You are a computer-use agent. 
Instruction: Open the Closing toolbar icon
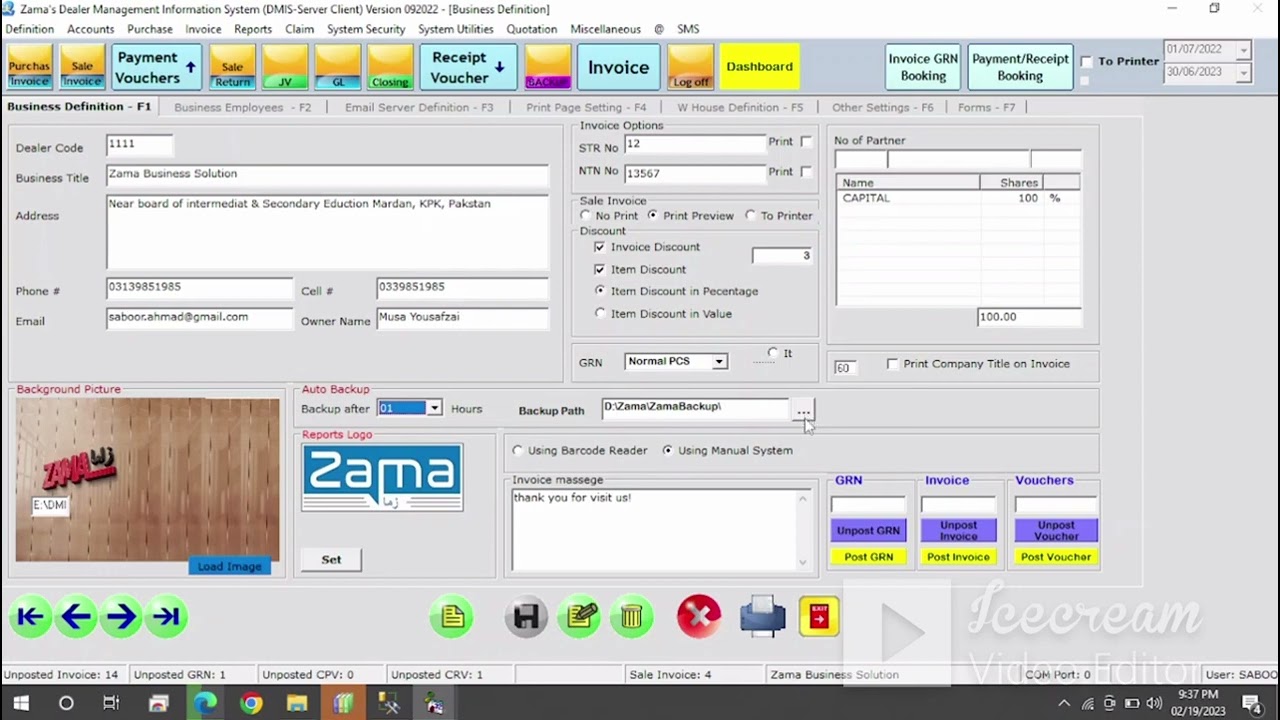click(389, 67)
